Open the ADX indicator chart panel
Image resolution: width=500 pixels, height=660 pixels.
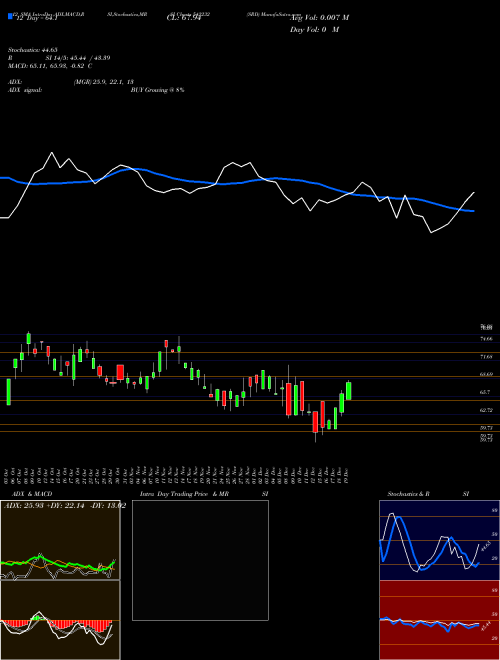coord(60,540)
